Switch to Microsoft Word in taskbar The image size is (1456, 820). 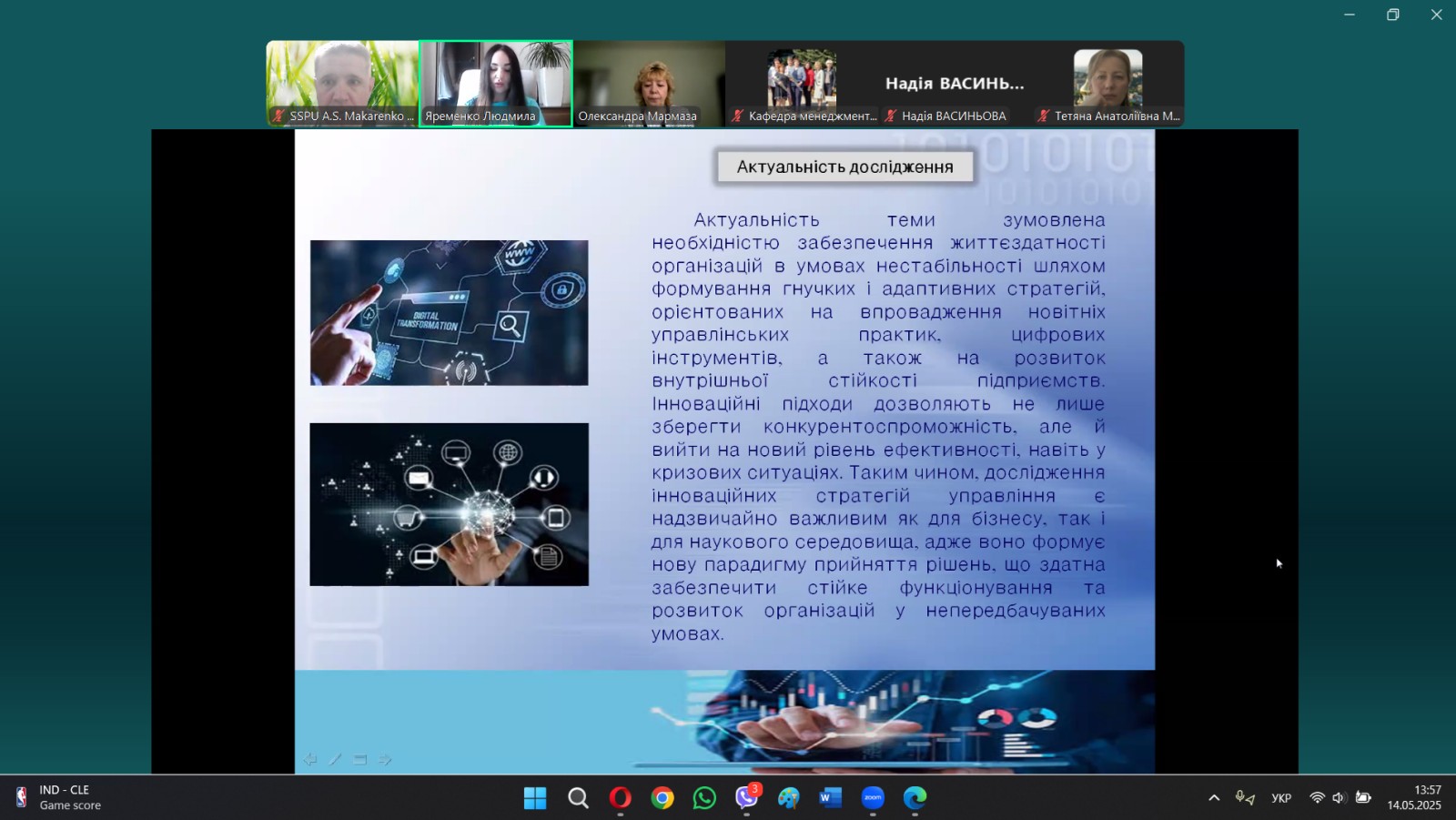click(x=830, y=798)
